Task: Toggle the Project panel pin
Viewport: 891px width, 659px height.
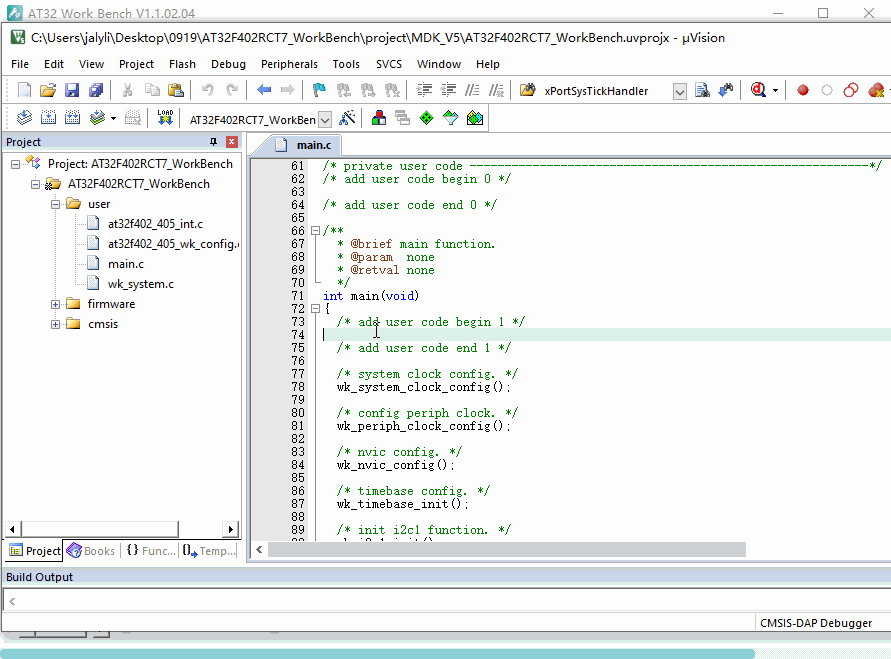Action: (214, 141)
